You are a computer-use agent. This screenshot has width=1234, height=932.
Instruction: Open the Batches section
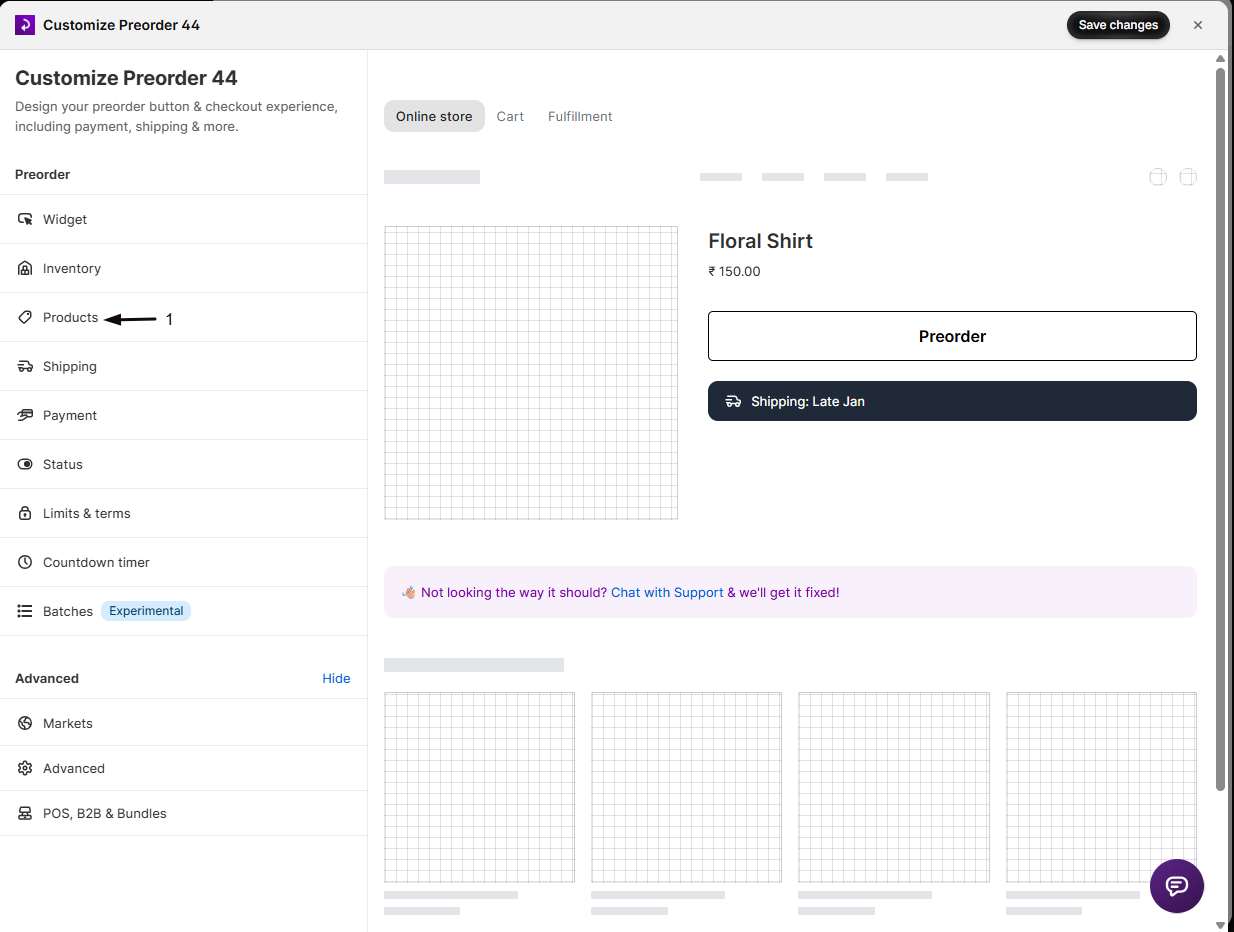click(184, 611)
